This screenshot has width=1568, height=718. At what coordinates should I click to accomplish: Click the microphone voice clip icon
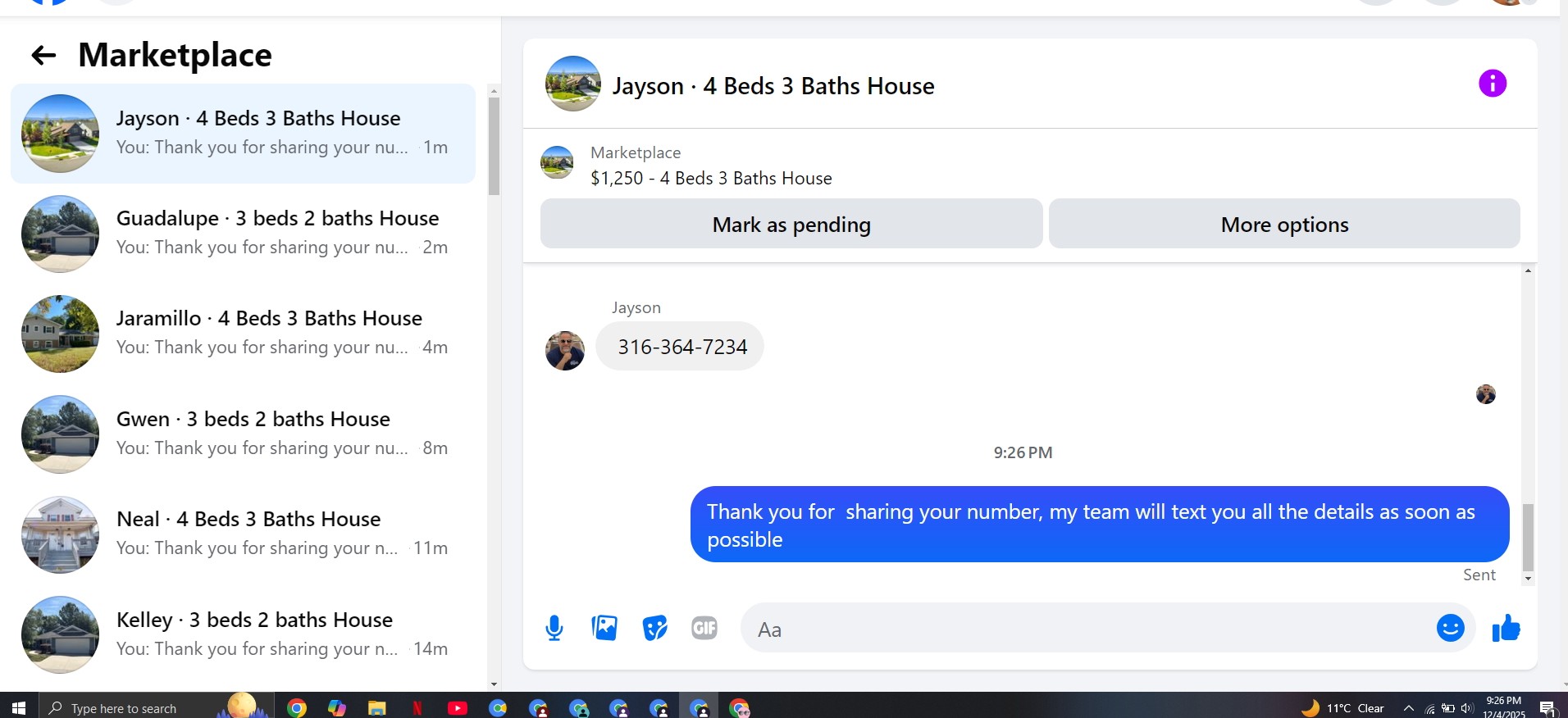(554, 628)
